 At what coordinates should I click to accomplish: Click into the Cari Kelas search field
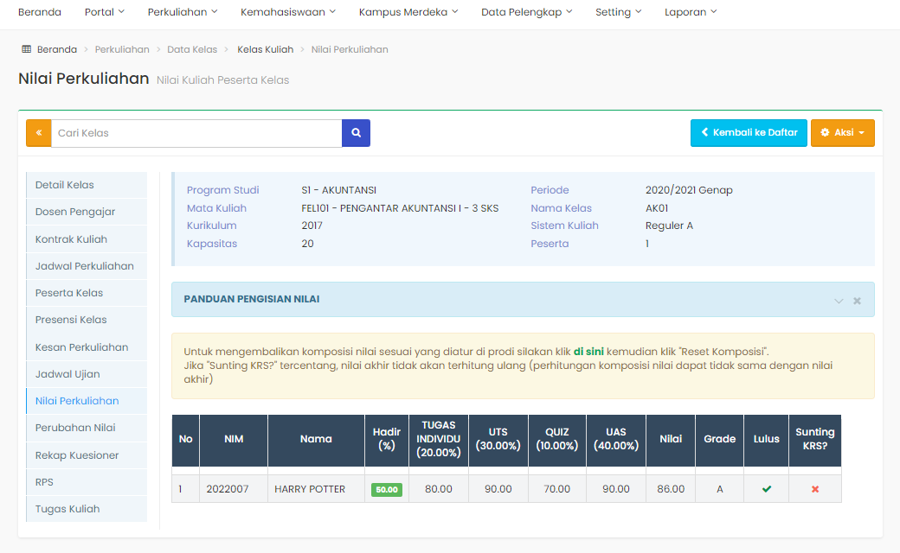point(196,133)
